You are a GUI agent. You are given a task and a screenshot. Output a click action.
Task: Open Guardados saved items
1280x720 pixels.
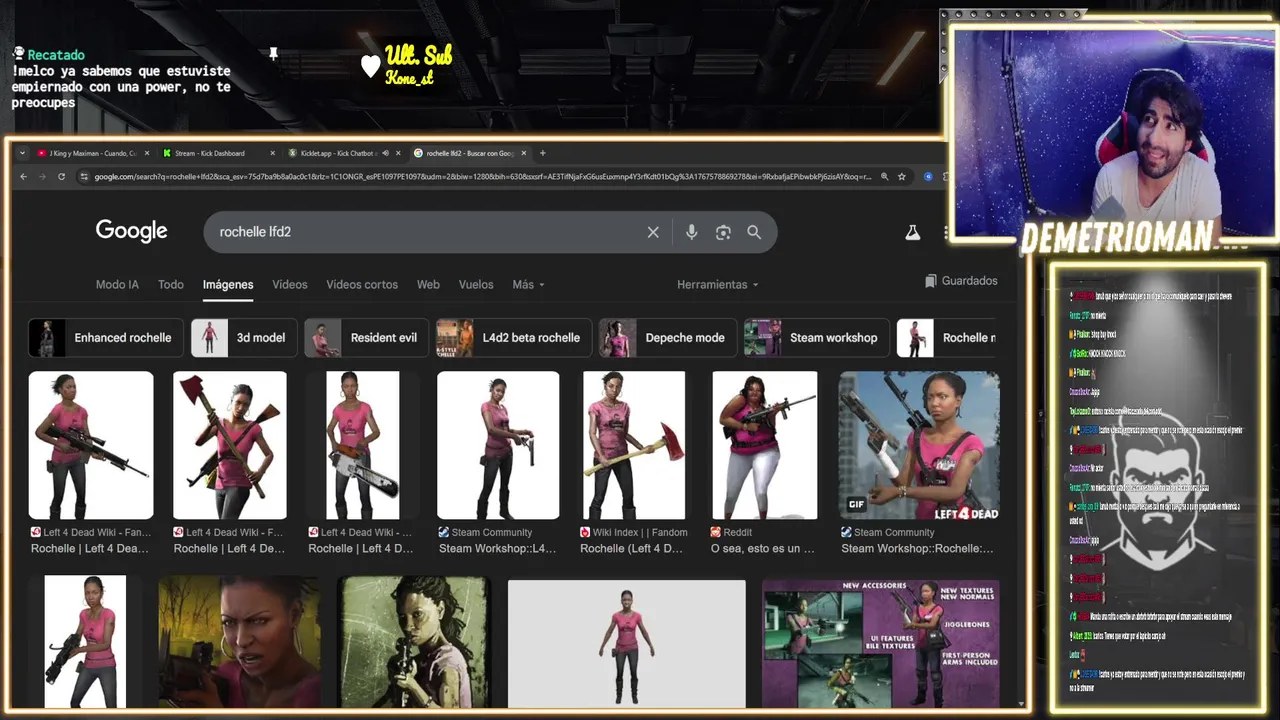click(961, 281)
